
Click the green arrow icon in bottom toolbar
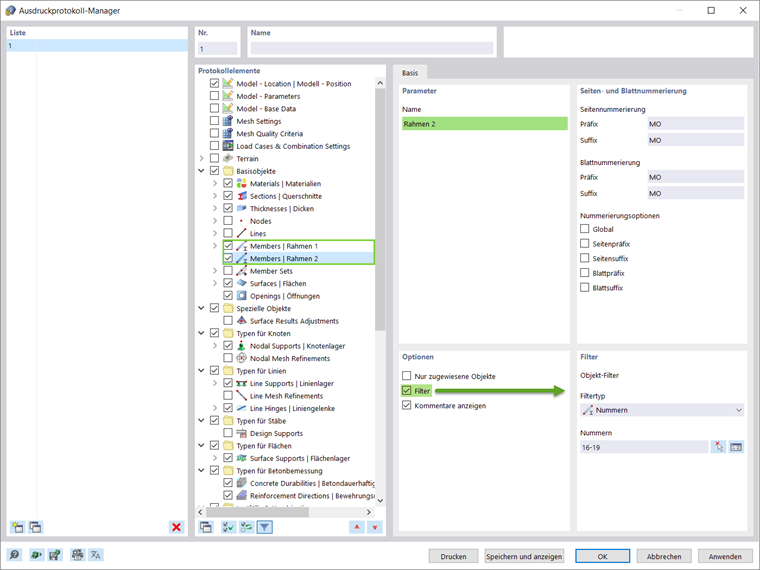36,554
